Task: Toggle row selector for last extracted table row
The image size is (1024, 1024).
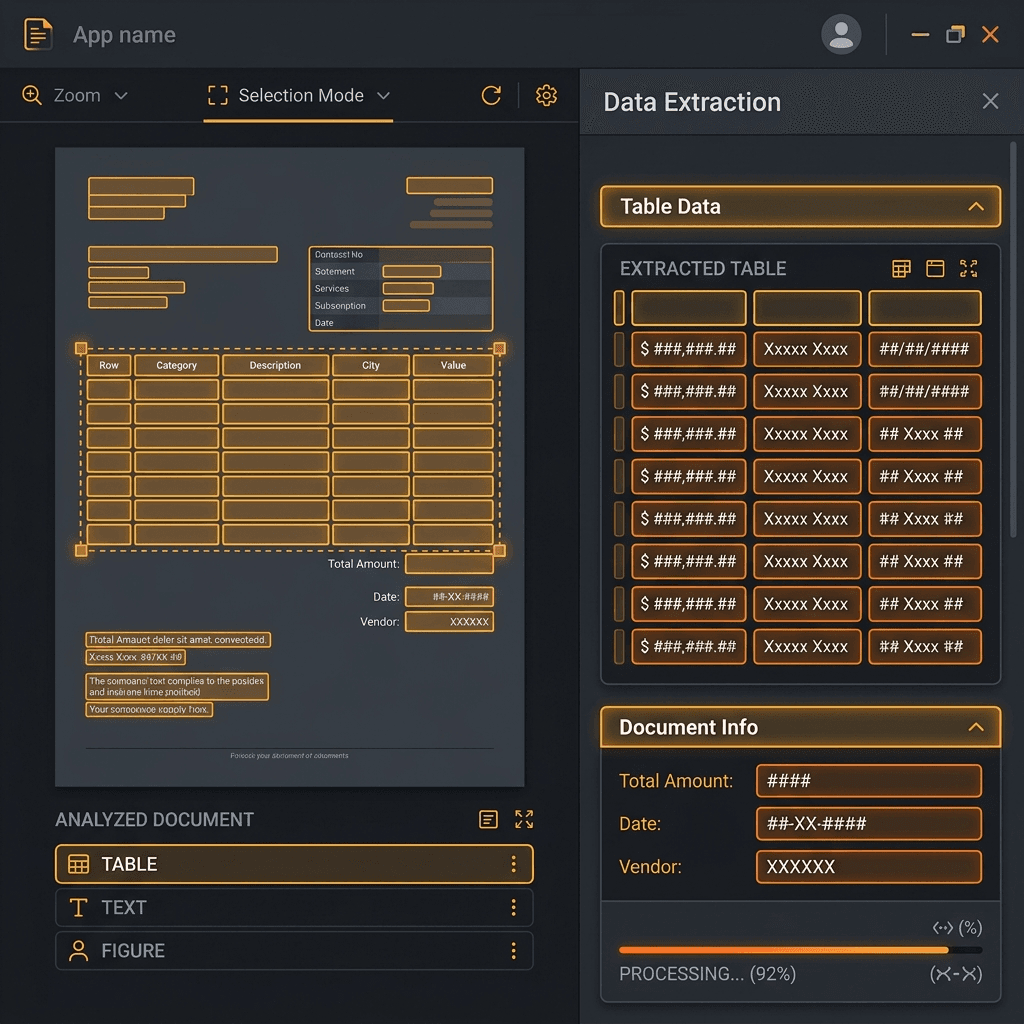Action: 619,647
